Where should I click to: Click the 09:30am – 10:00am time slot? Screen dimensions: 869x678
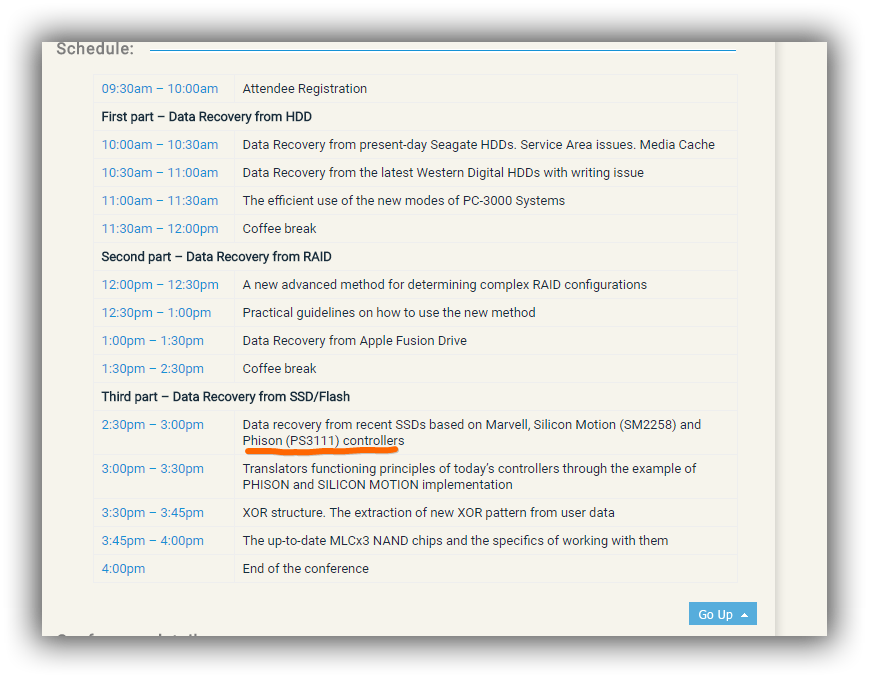(160, 89)
